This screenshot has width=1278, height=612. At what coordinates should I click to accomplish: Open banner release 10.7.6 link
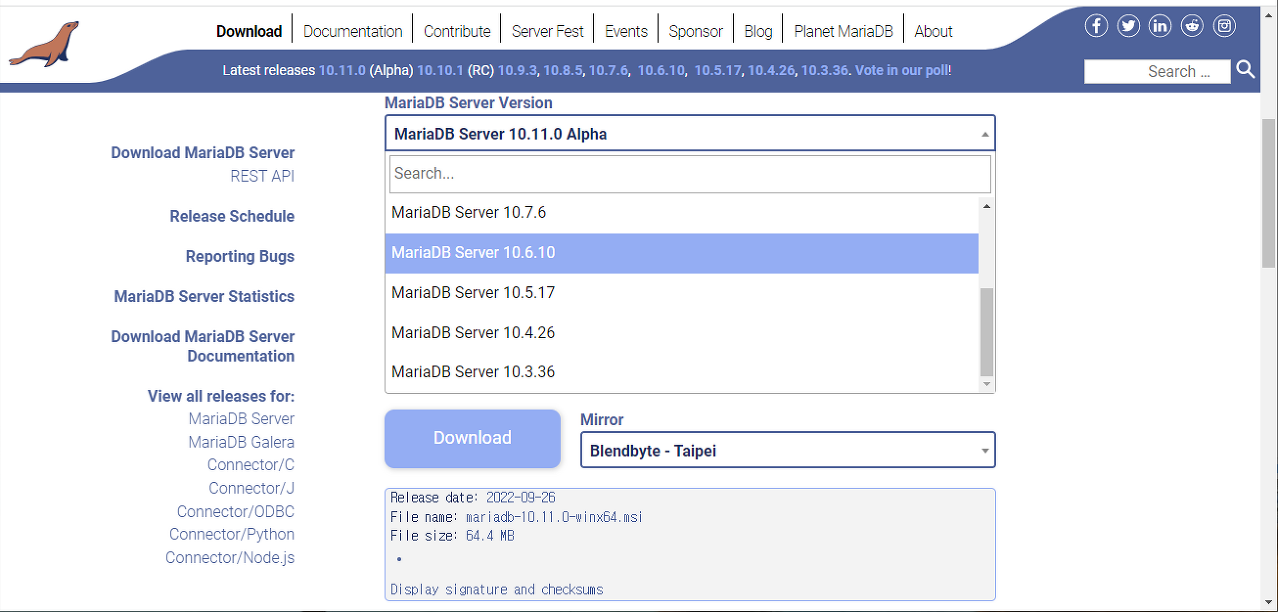pos(608,70)
